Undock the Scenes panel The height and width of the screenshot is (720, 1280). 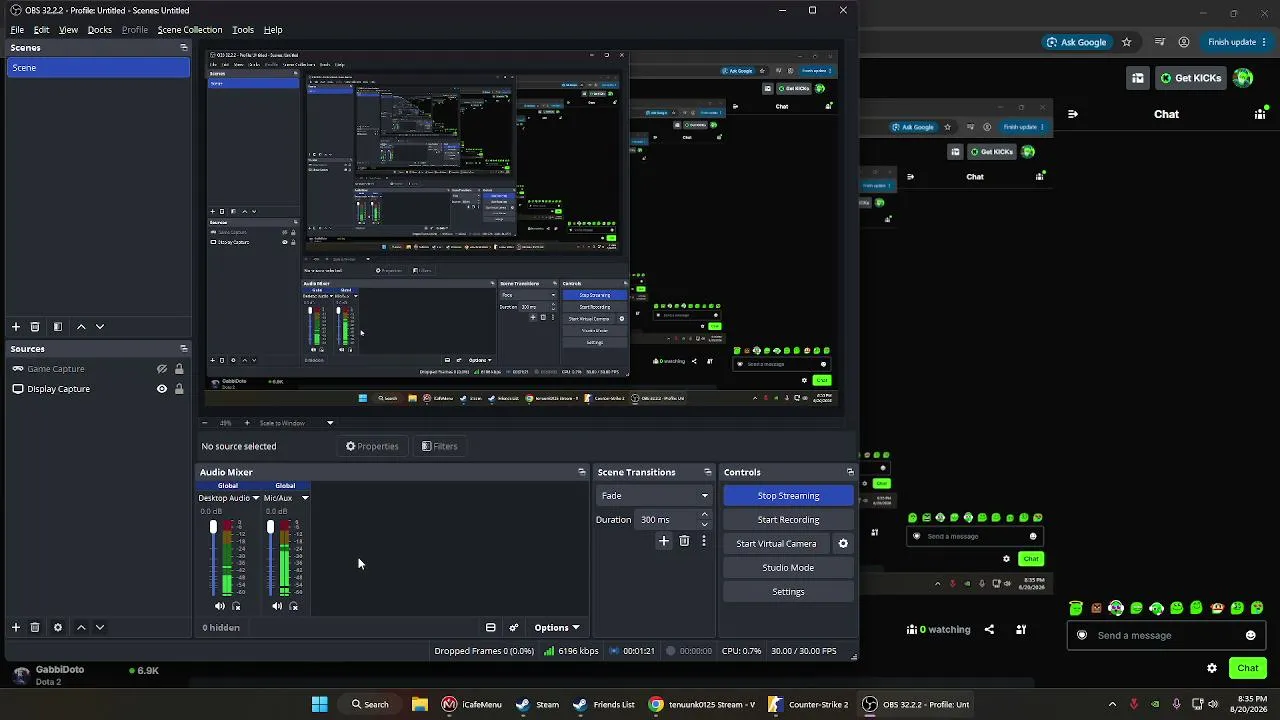[183, 48]
